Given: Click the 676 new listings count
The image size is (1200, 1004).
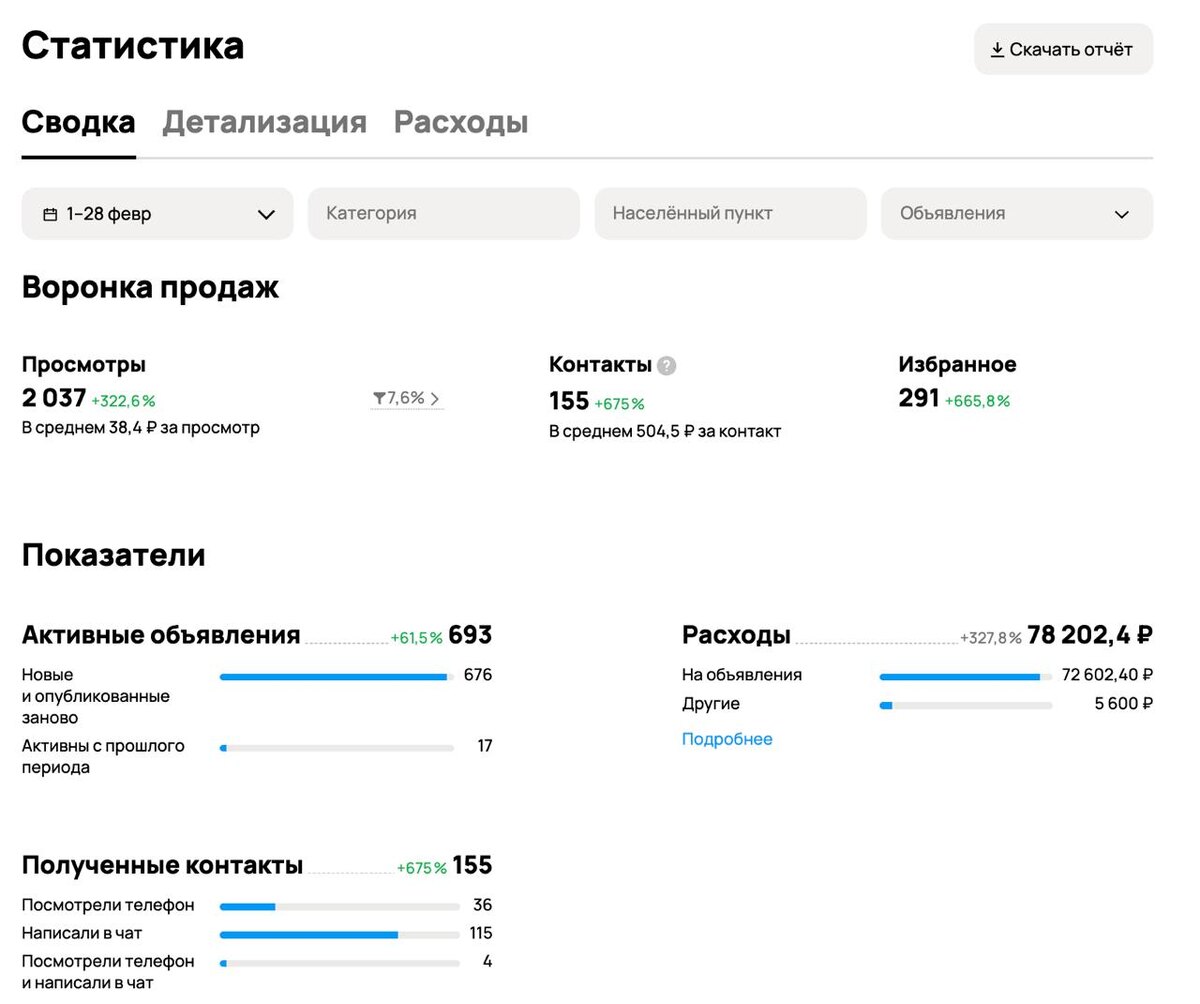Looking at the screenshot, I should (x=478, y=675).
